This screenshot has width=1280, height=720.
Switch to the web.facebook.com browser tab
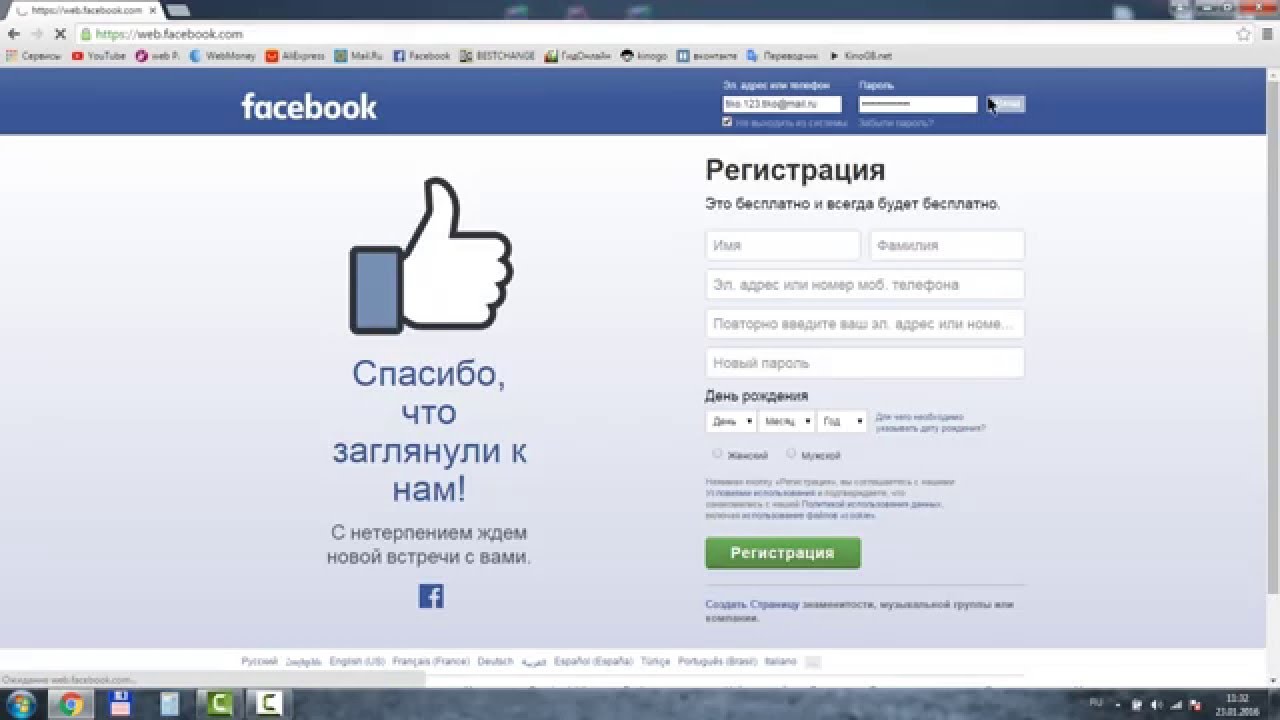85,10
